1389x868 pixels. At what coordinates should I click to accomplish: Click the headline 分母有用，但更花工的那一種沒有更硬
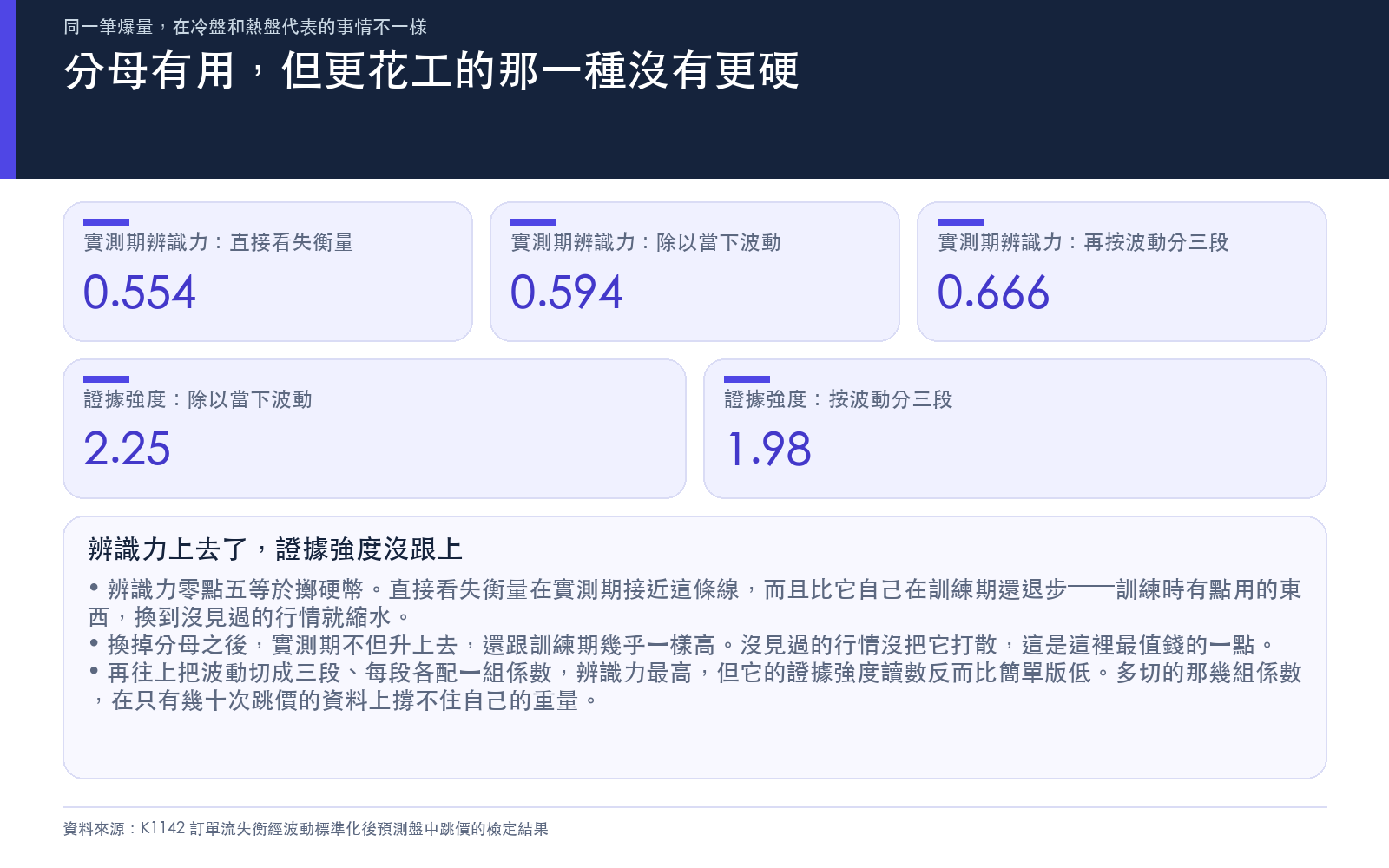(431, 71)
